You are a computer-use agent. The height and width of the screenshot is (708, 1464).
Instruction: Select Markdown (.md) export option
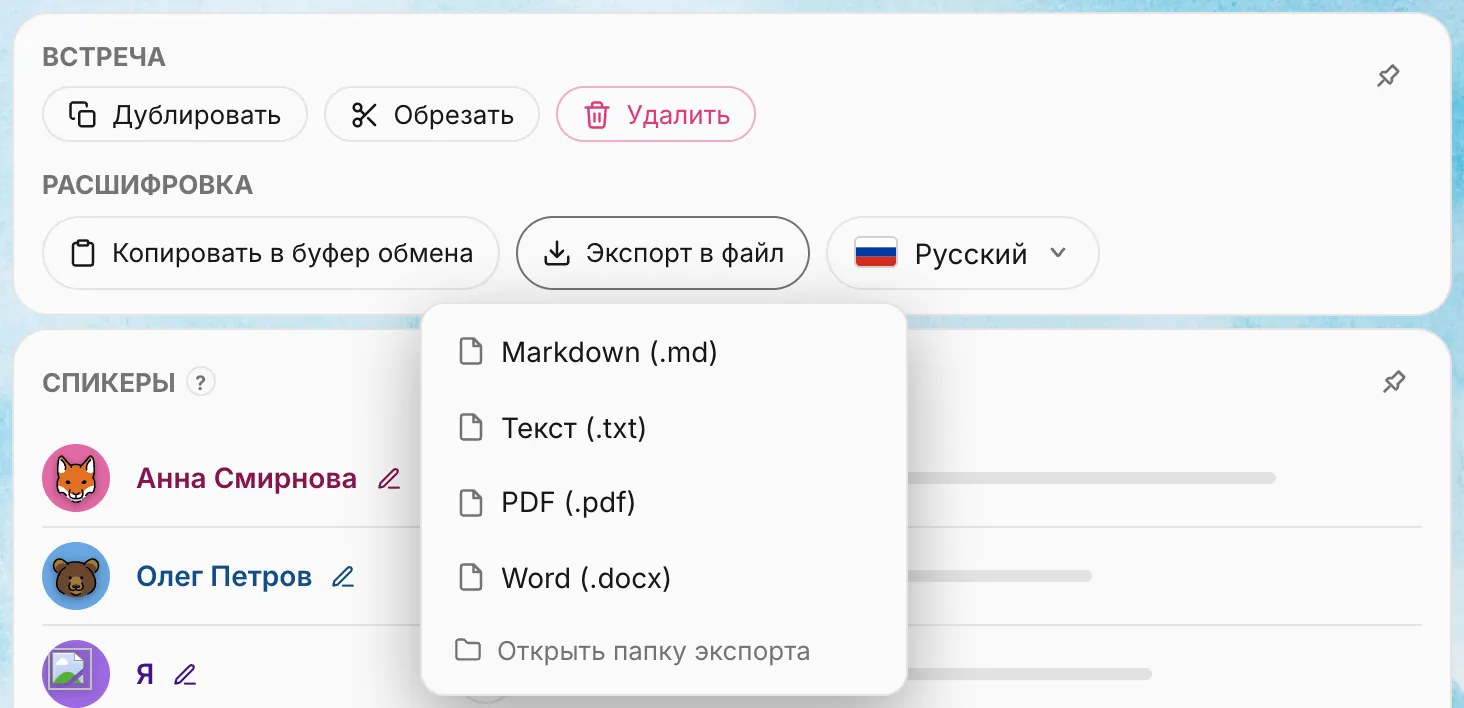pos(664,352)
